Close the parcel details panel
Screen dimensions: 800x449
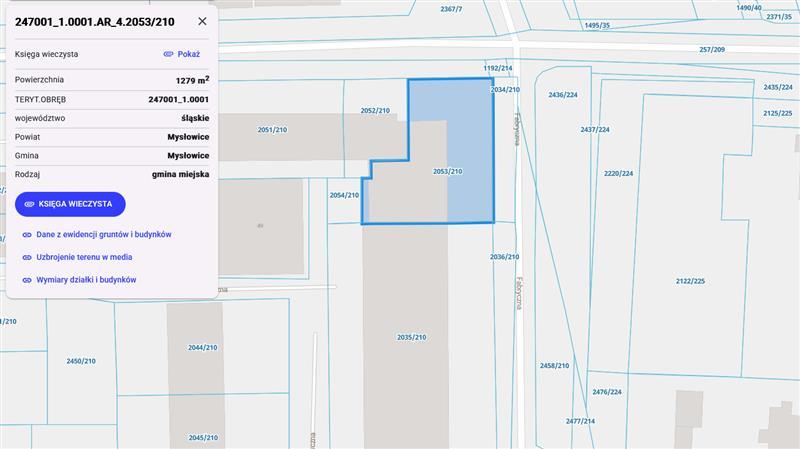point(203,20)
